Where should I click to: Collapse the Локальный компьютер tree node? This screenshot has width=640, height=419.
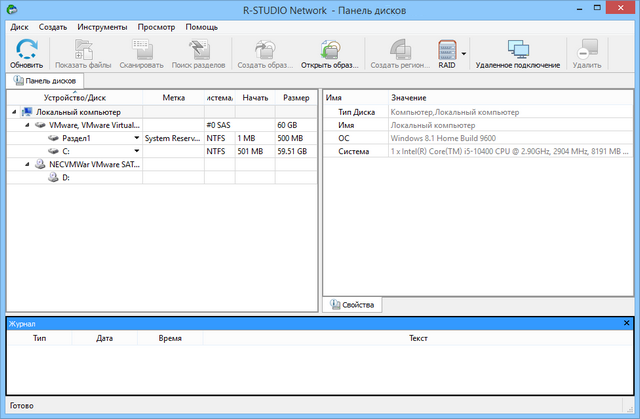coord(14,112)
